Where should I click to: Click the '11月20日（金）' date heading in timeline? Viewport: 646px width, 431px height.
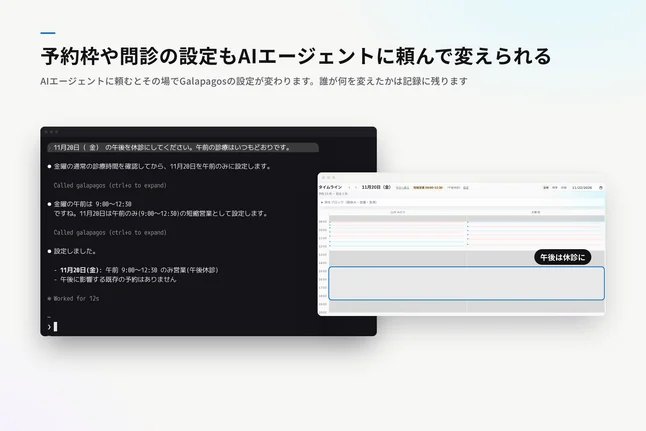pos(376,187)
